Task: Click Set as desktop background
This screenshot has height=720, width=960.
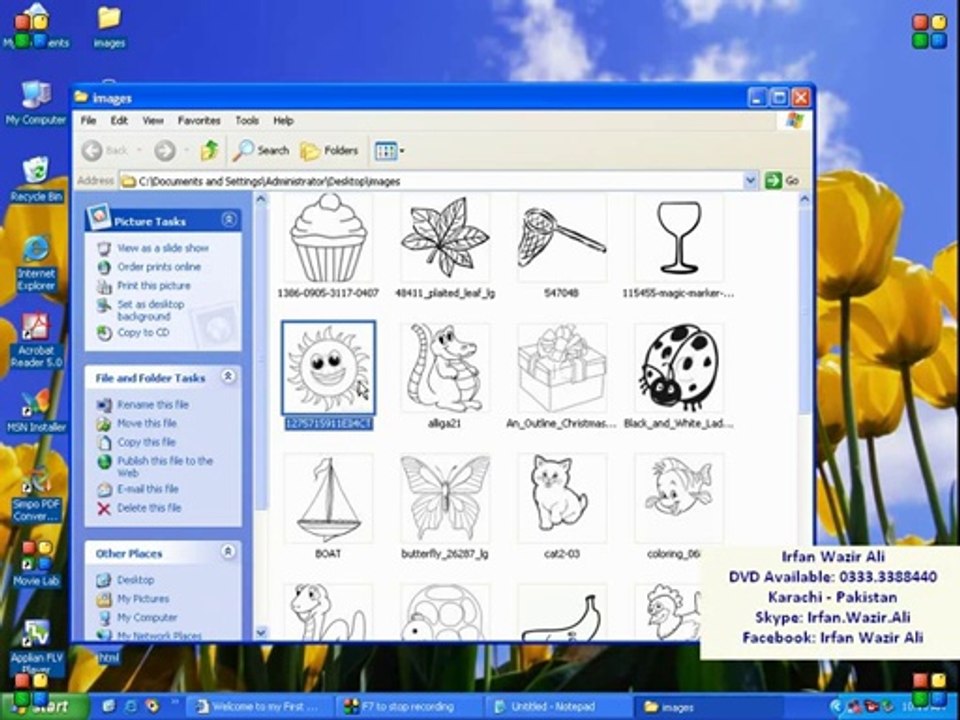Action: [x=151, y=310]
